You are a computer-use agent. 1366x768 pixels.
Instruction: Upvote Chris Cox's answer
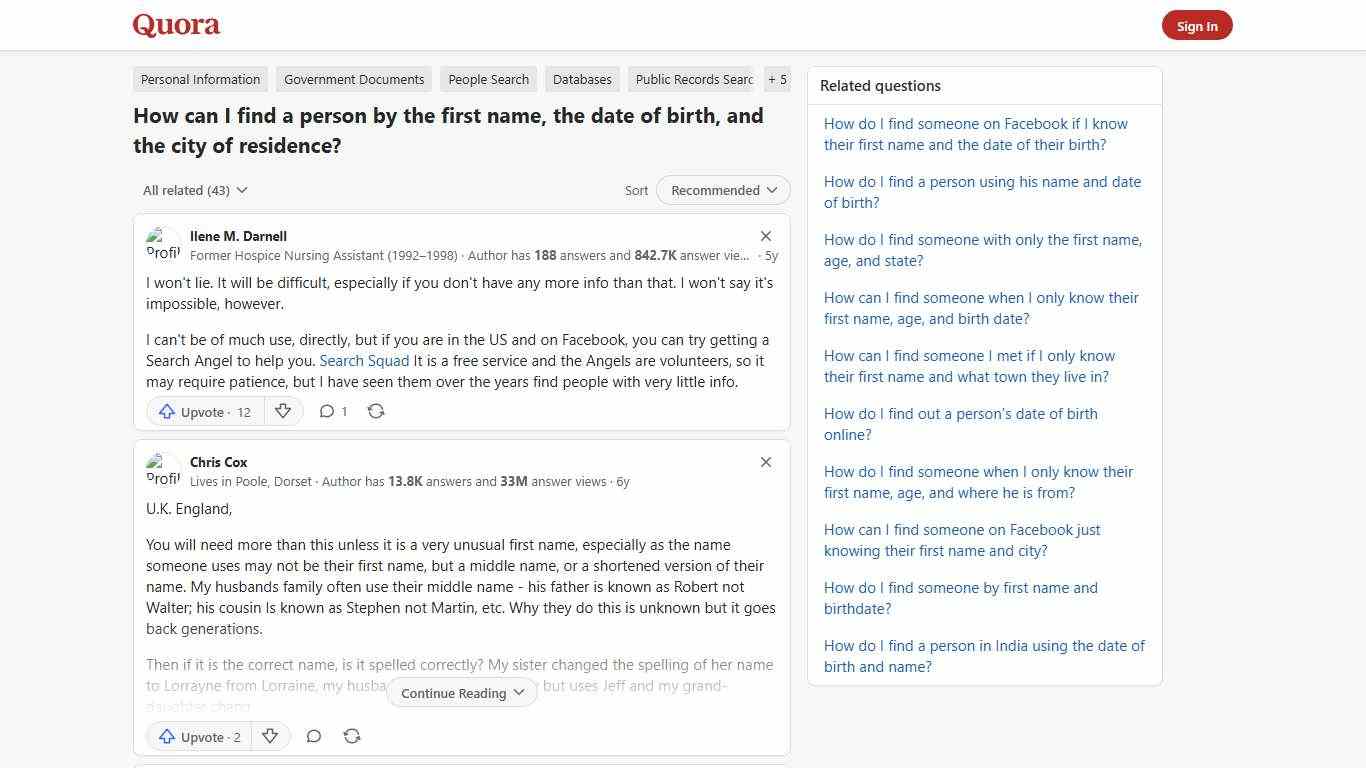coord(198,736)
